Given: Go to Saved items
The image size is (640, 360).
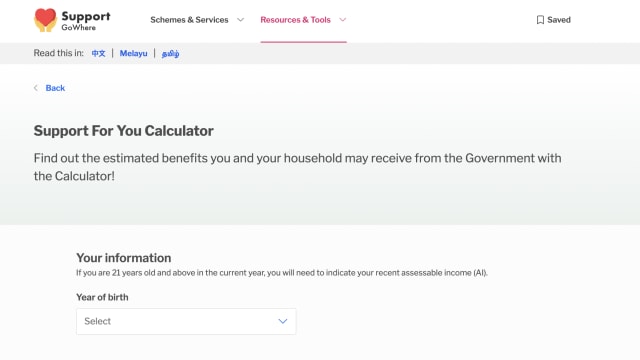Looking at the screenshot, I should click(x=553, y=20).
